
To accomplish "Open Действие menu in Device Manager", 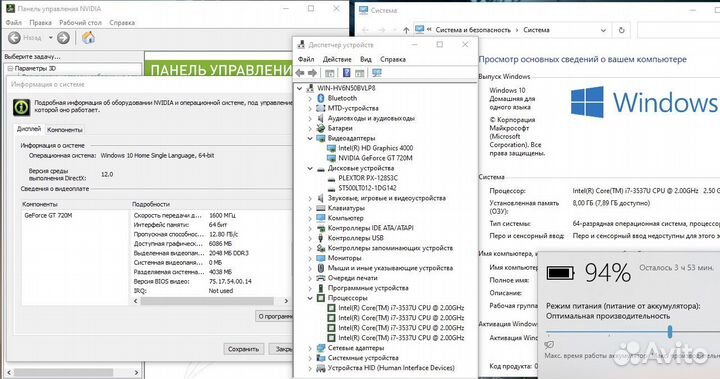I will coord(337,59).
